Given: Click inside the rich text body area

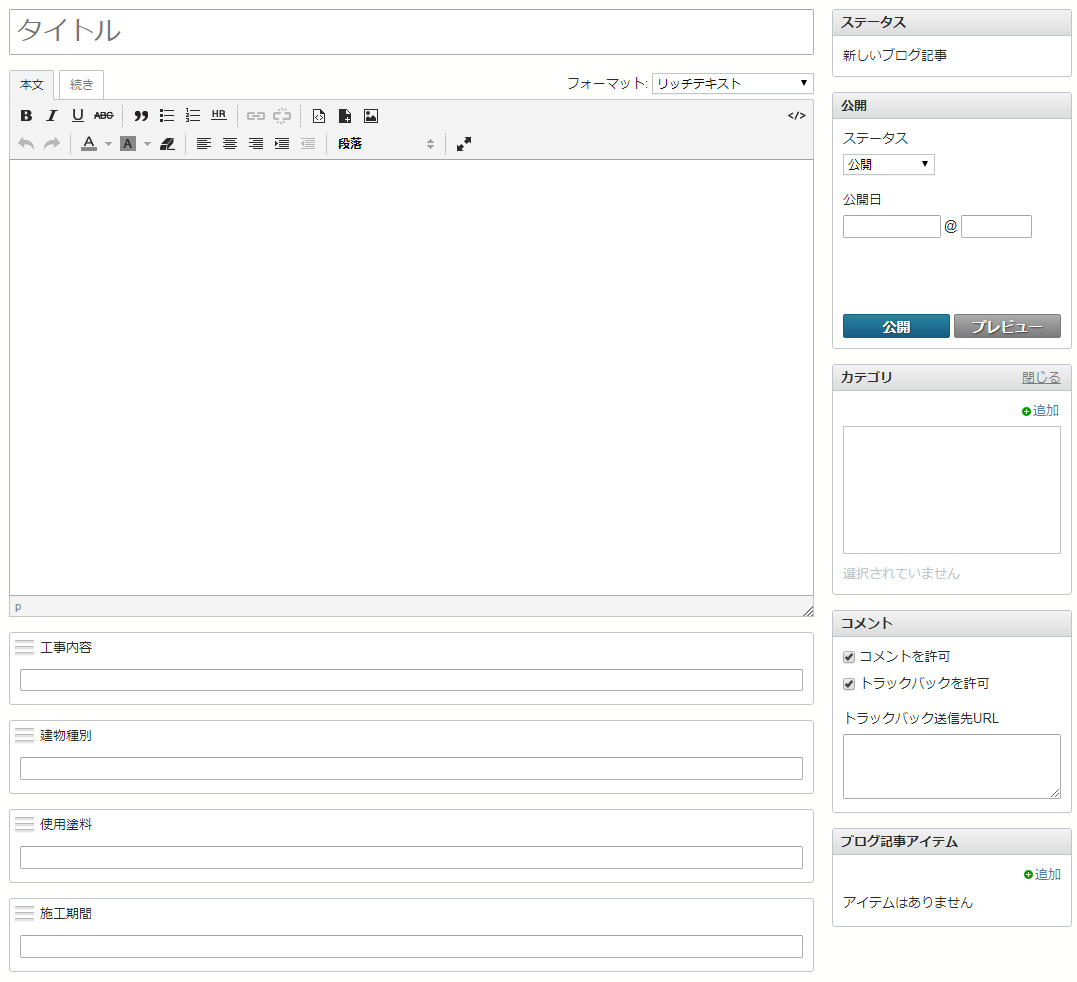Looking at the screenshot, I should [x=411, y=378].
